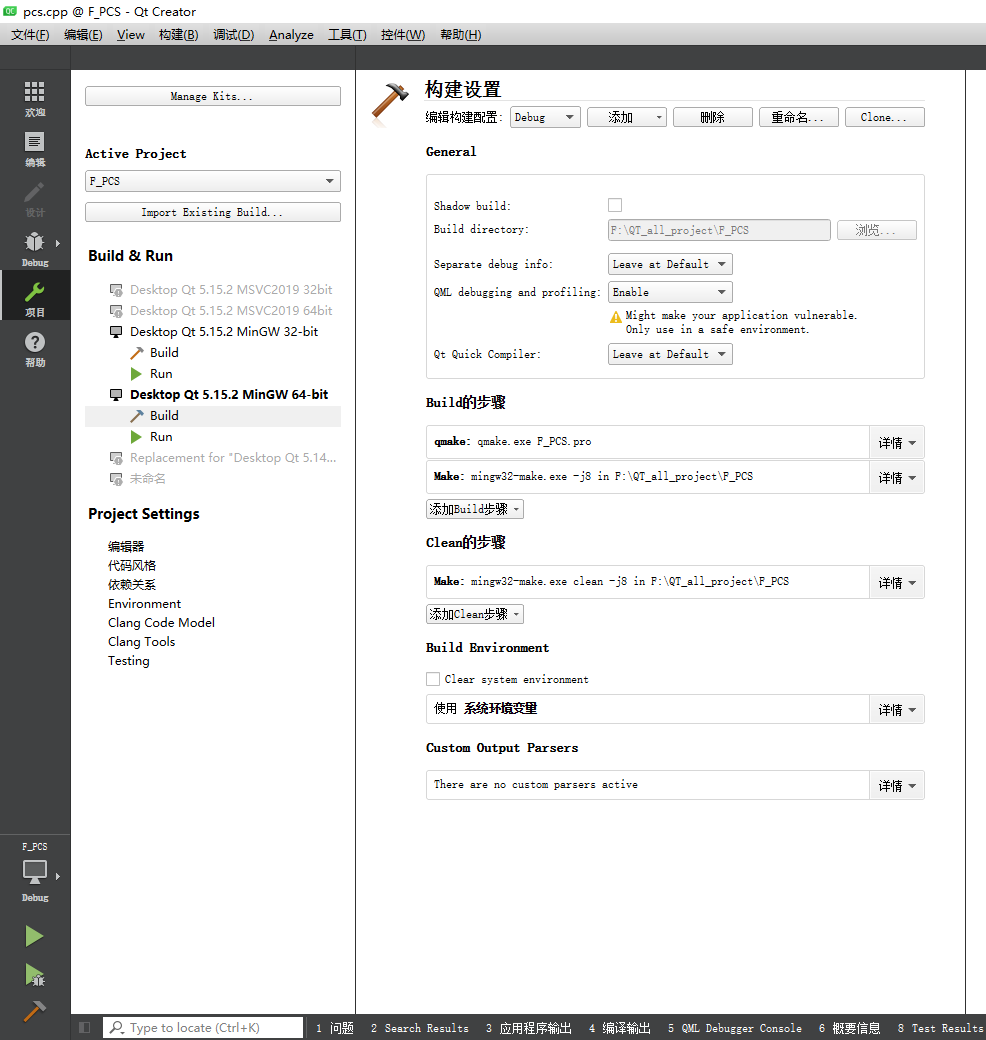Enable the Shadow build checkbox
The image size is (986, 1040).
[614, 205]
